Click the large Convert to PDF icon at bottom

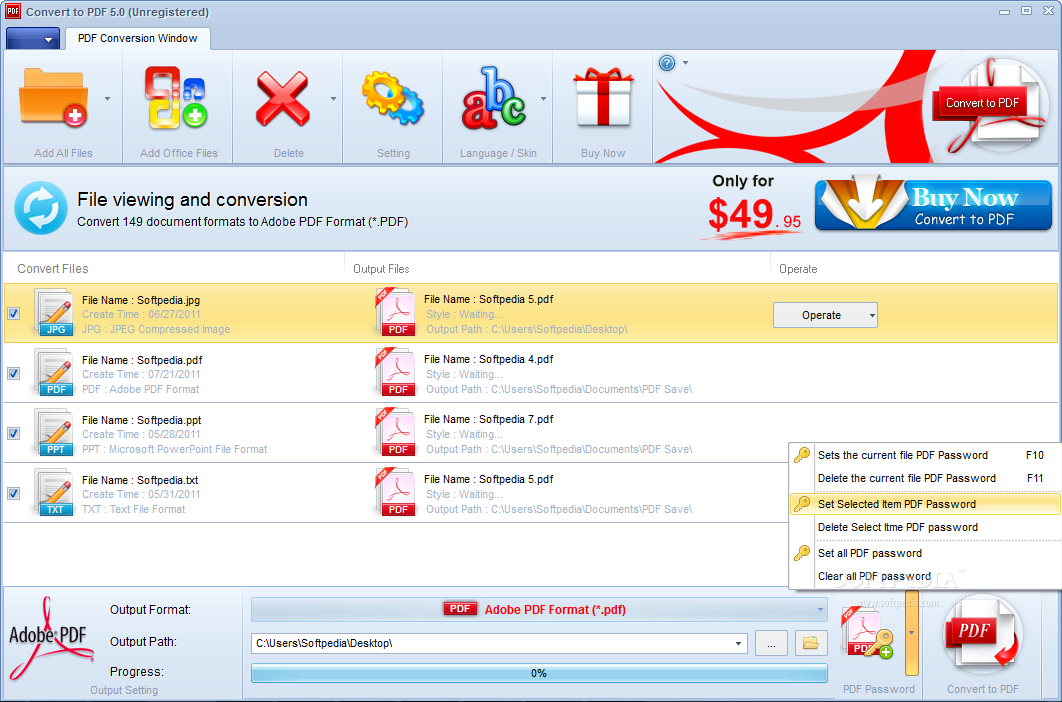(982, 635)
